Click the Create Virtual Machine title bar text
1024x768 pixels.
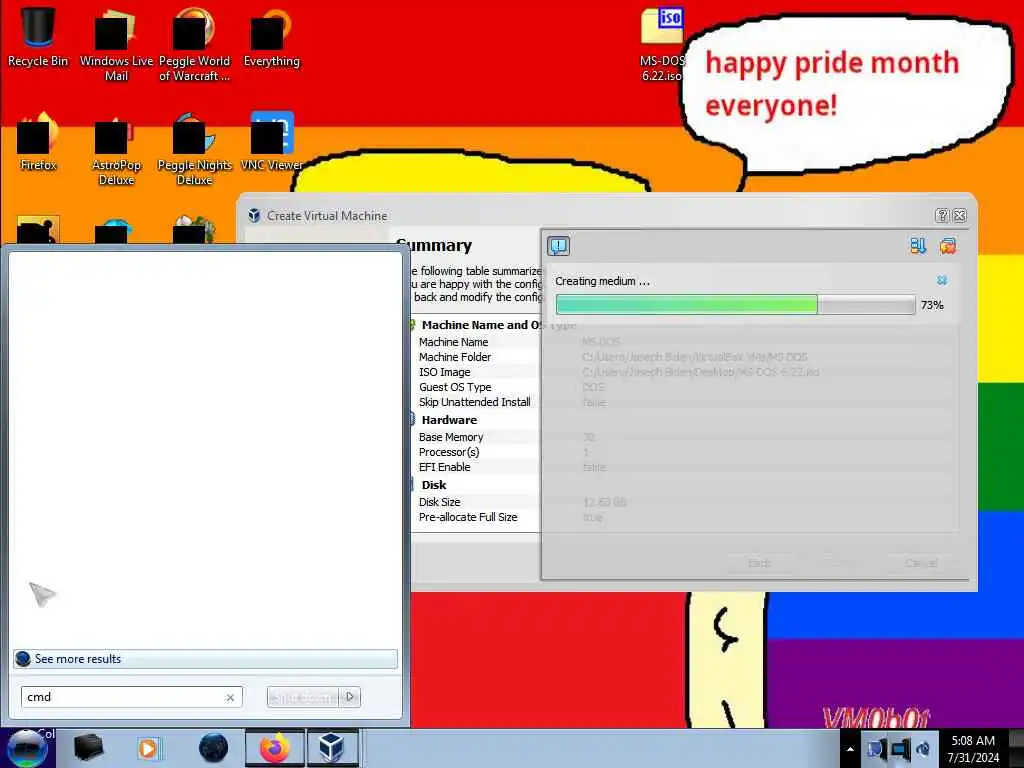point(327,216)
